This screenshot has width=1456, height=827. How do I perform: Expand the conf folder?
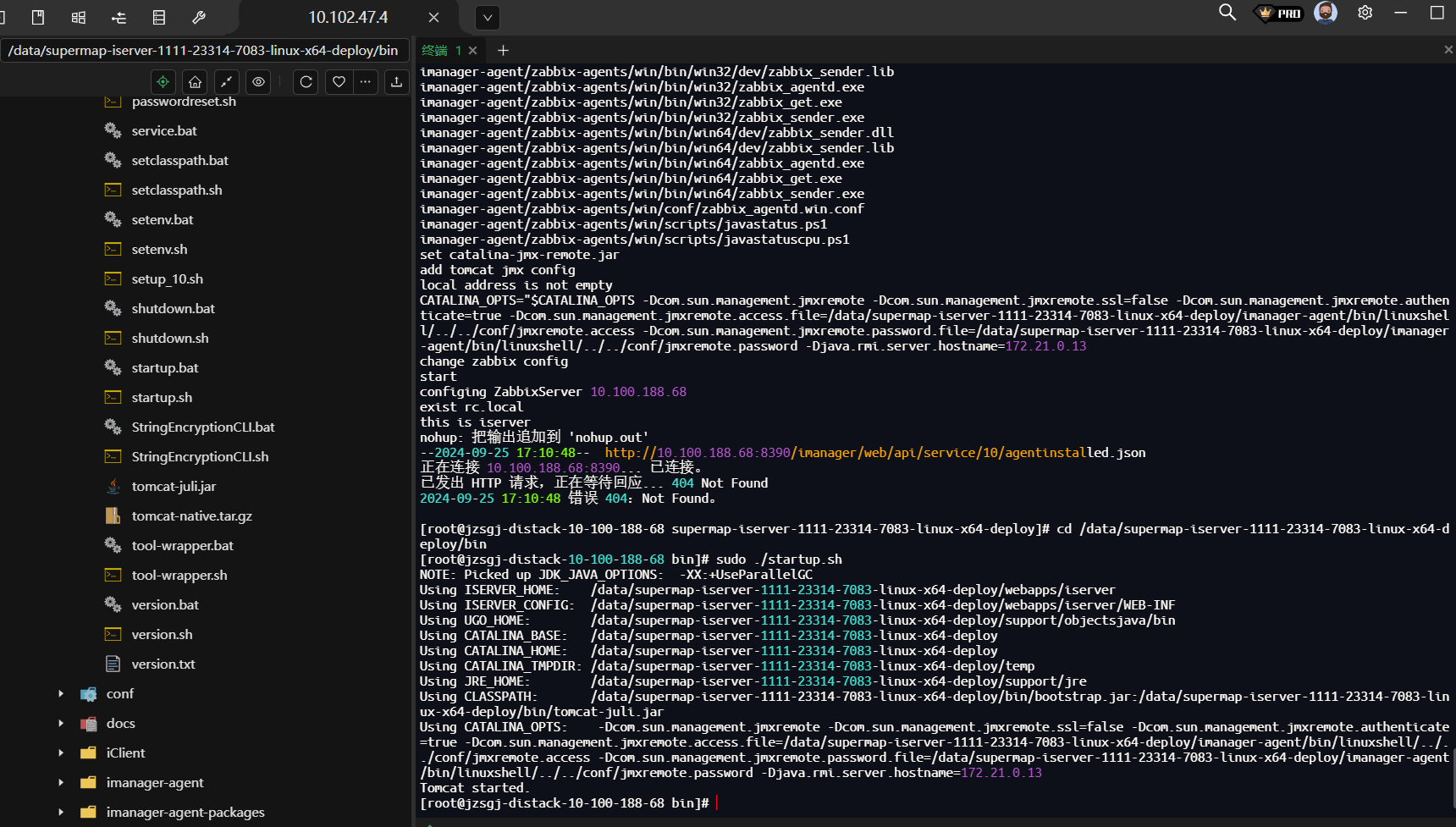click(x=61, y=694)
